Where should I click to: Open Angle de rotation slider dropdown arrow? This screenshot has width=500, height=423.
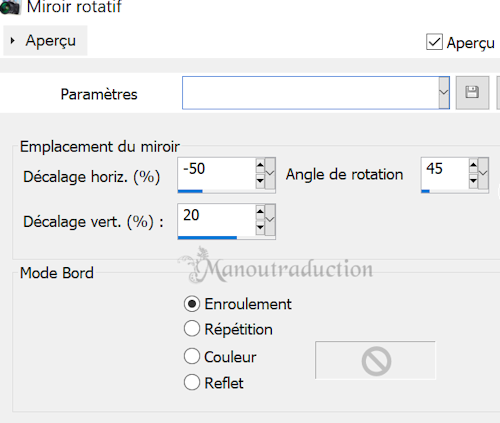483,173
